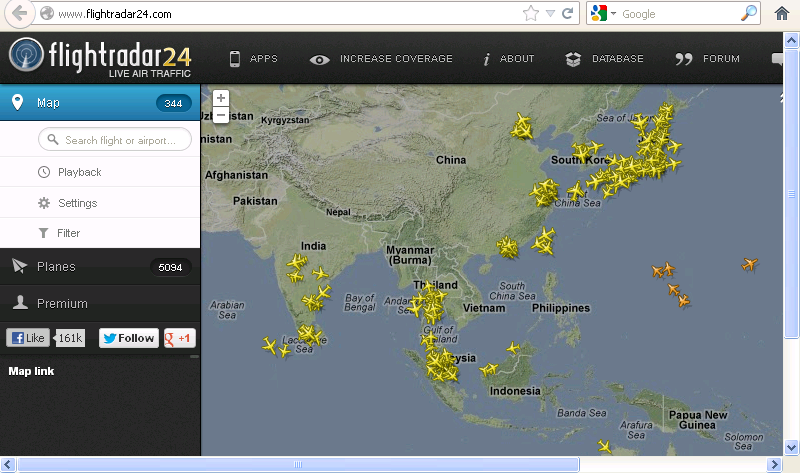Open the URL history dropdown arrow
Screen dimensions: 800x473
[x=550, y=14]
